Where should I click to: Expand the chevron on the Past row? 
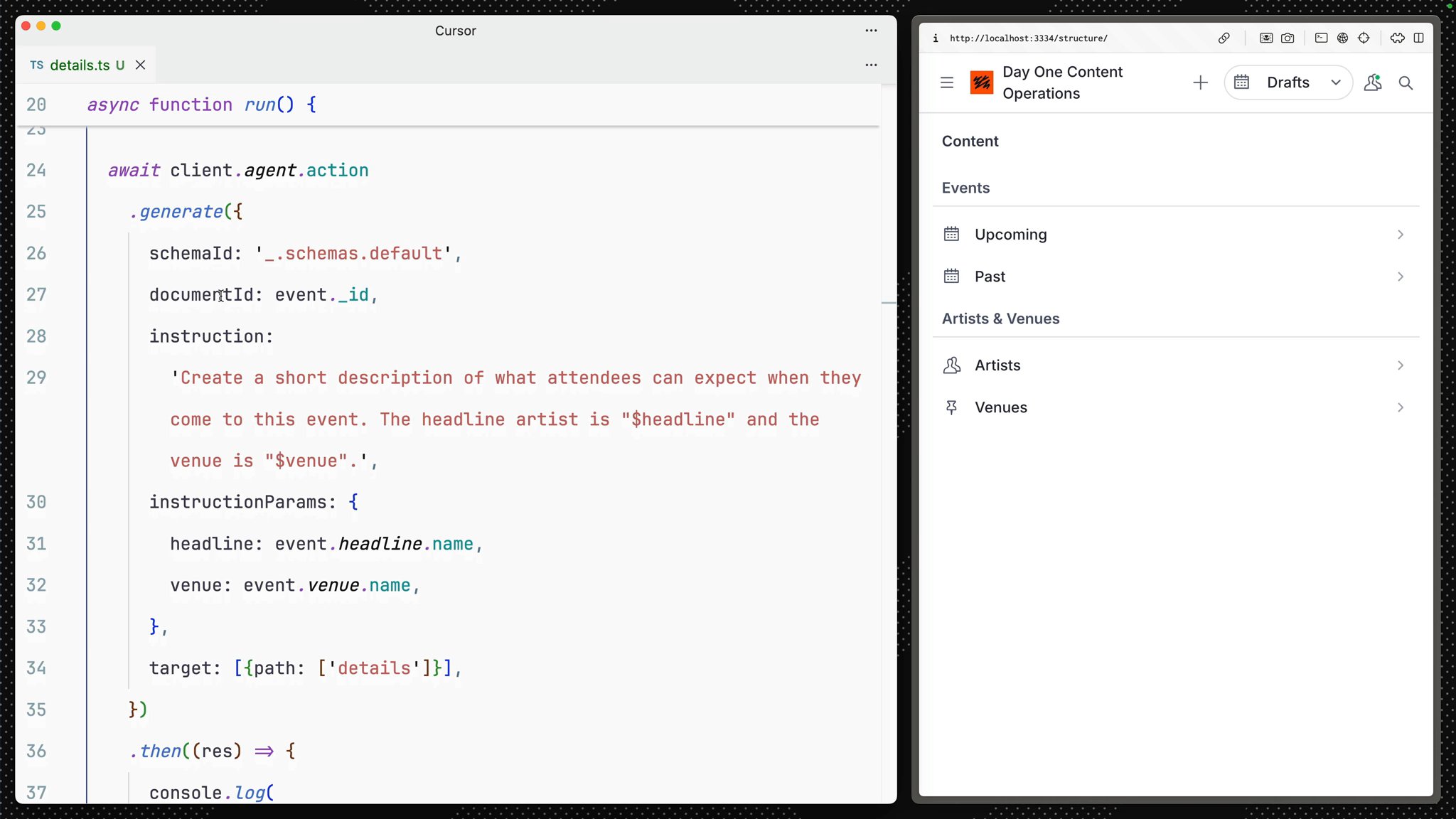[1401, 277]
